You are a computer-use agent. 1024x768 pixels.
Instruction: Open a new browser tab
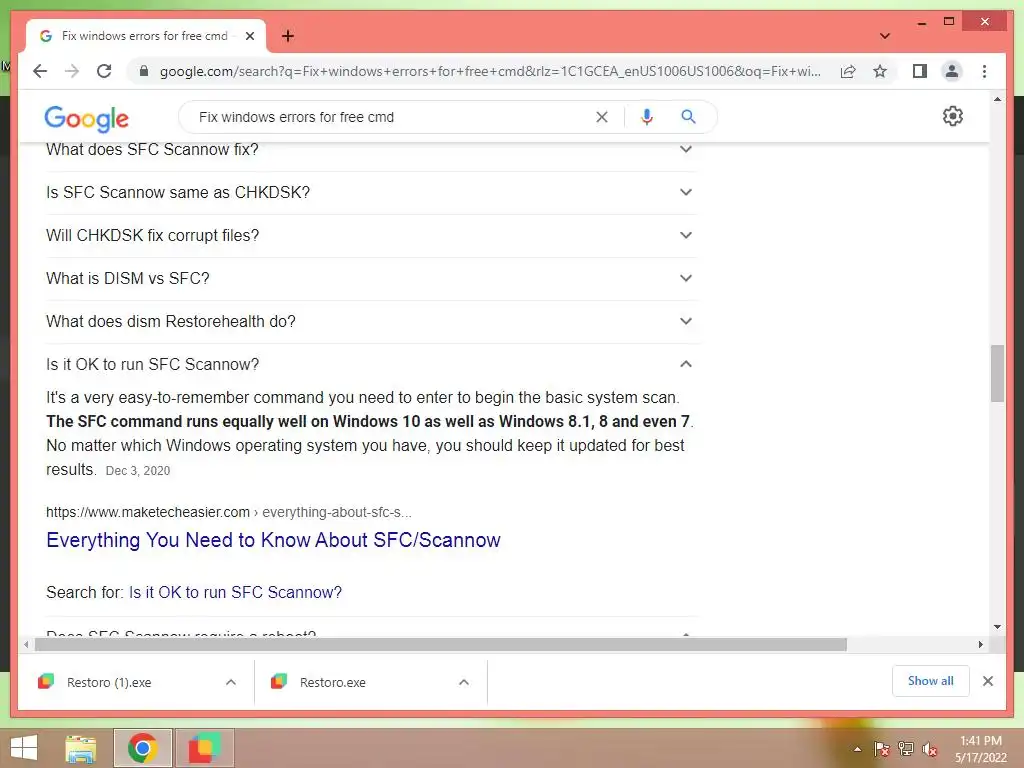pyautogui.click(x=288, y=36)
